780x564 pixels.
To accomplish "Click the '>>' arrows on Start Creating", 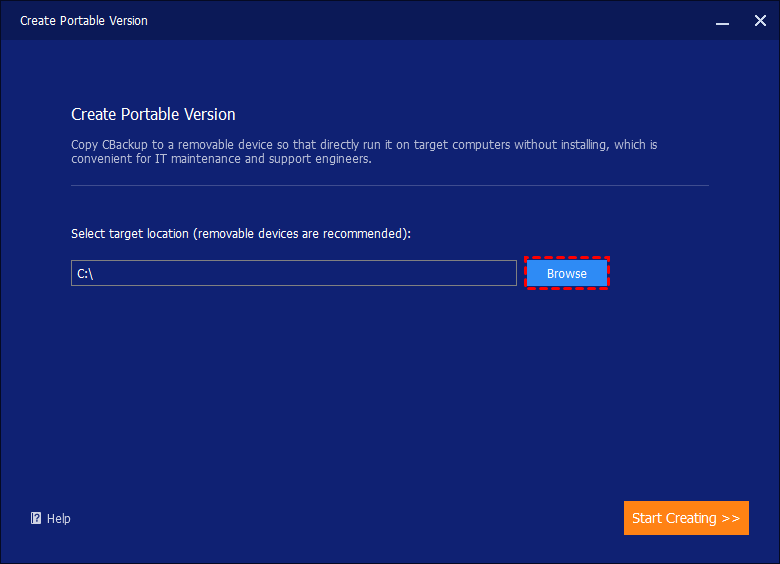I will [x=729, y=518].
